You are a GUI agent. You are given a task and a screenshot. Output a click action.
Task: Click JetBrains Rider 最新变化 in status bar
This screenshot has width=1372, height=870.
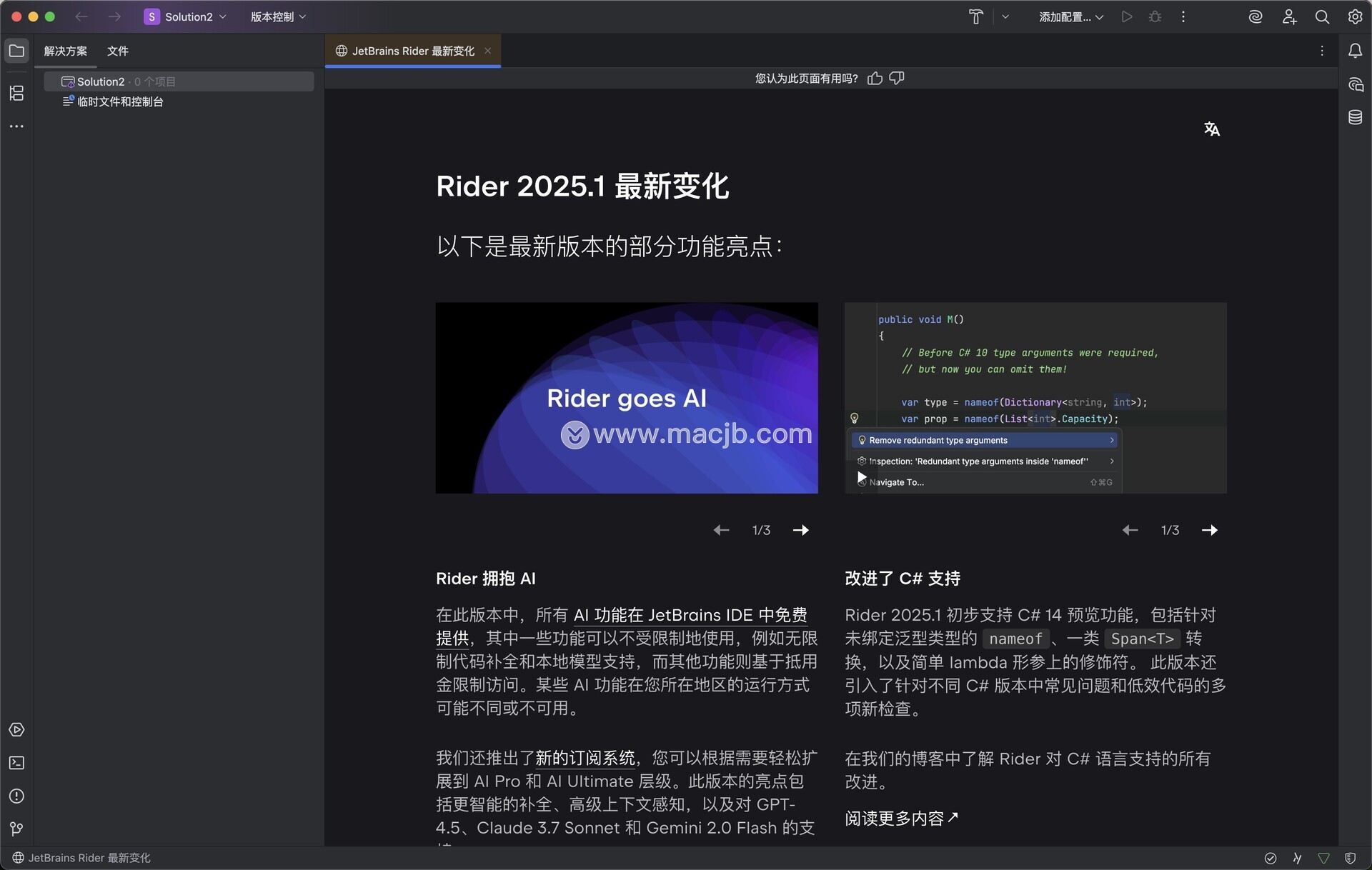tap(81, 858)
